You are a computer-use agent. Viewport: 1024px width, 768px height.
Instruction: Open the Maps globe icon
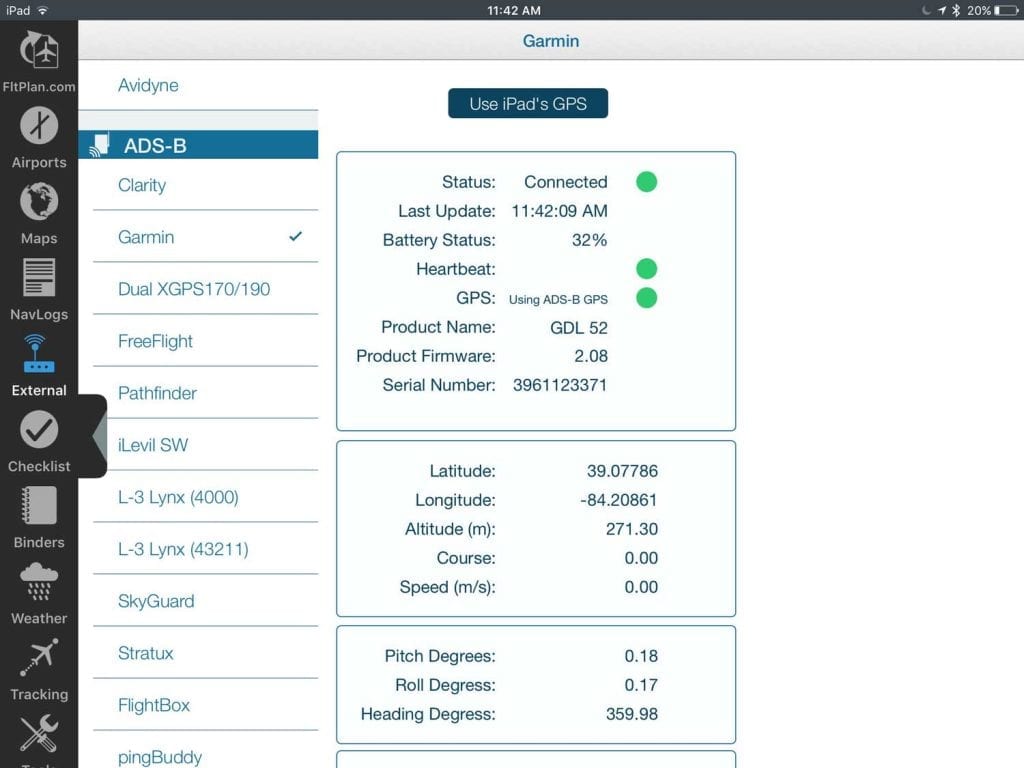[39, 201]
